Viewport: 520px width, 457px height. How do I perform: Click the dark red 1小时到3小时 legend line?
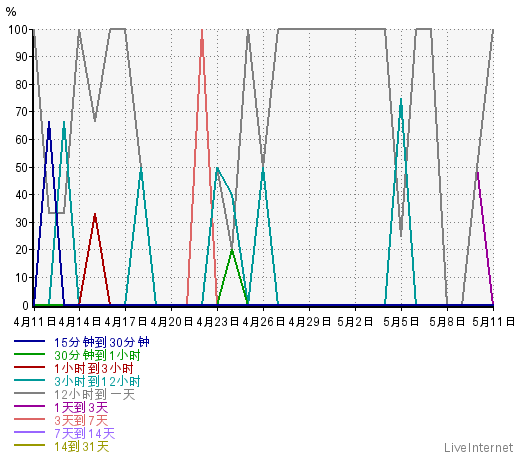pos(29,367)
